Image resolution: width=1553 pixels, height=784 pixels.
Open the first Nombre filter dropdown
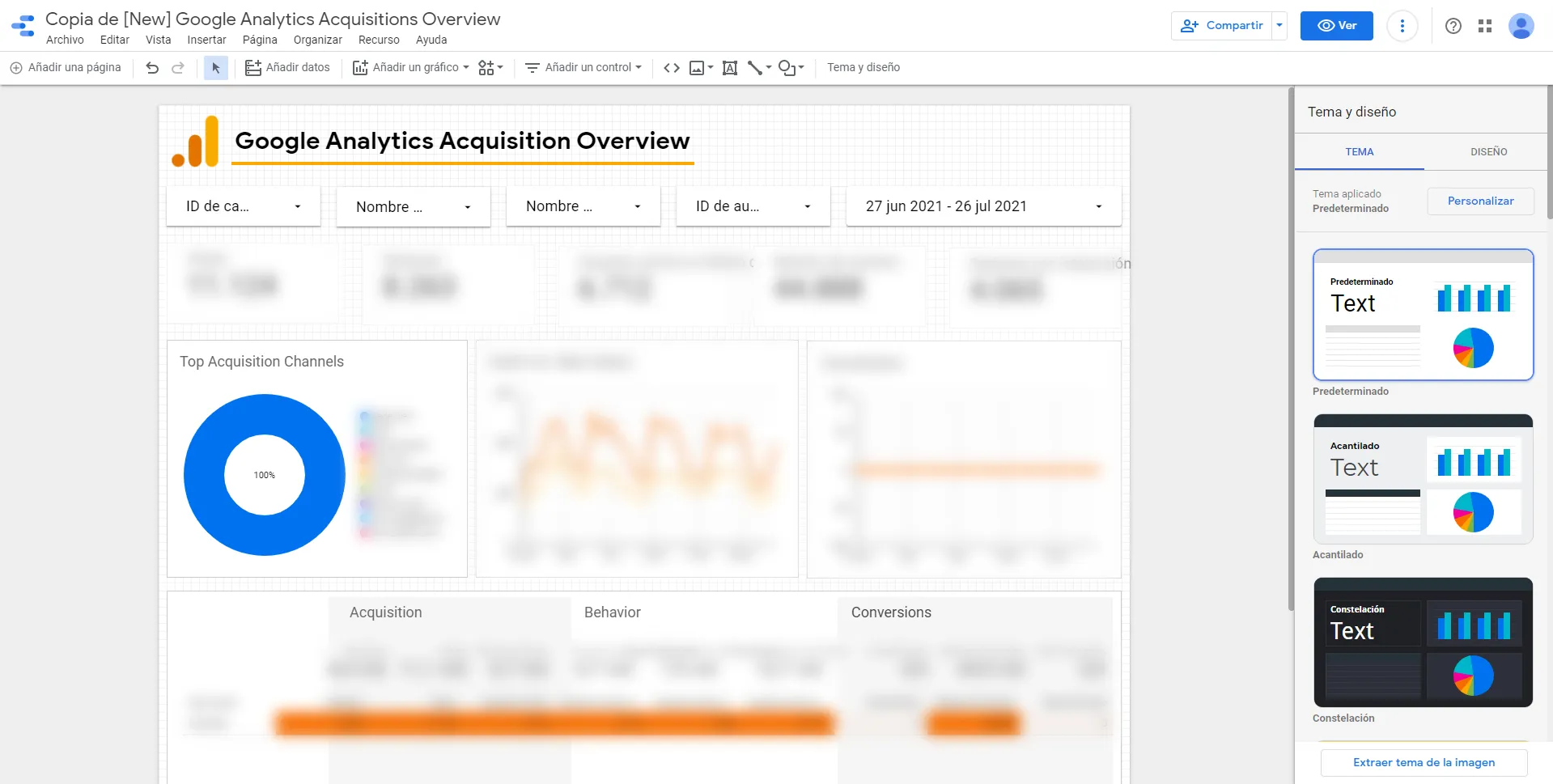[x=414, y=207]
